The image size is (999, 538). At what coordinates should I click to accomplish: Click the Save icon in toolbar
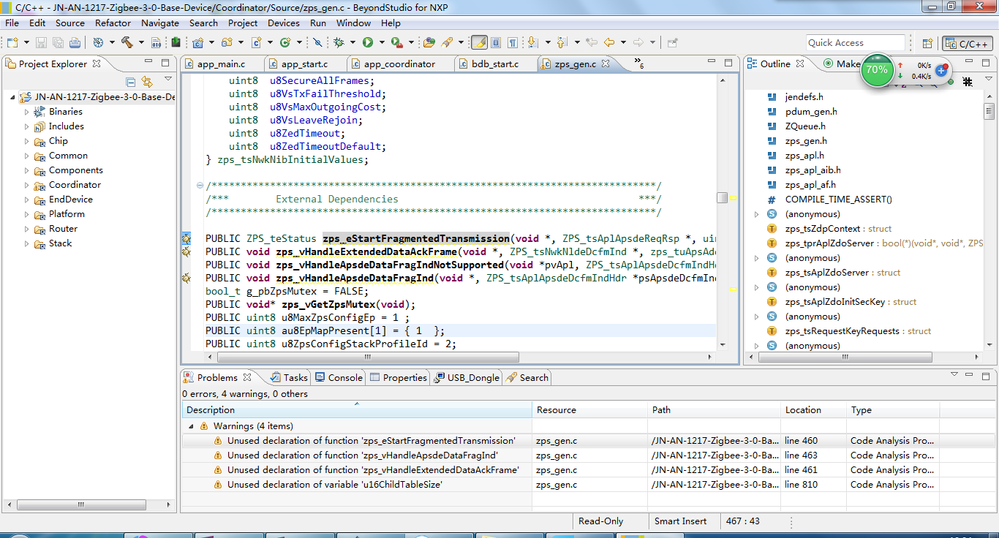click(x=41, y=43)
